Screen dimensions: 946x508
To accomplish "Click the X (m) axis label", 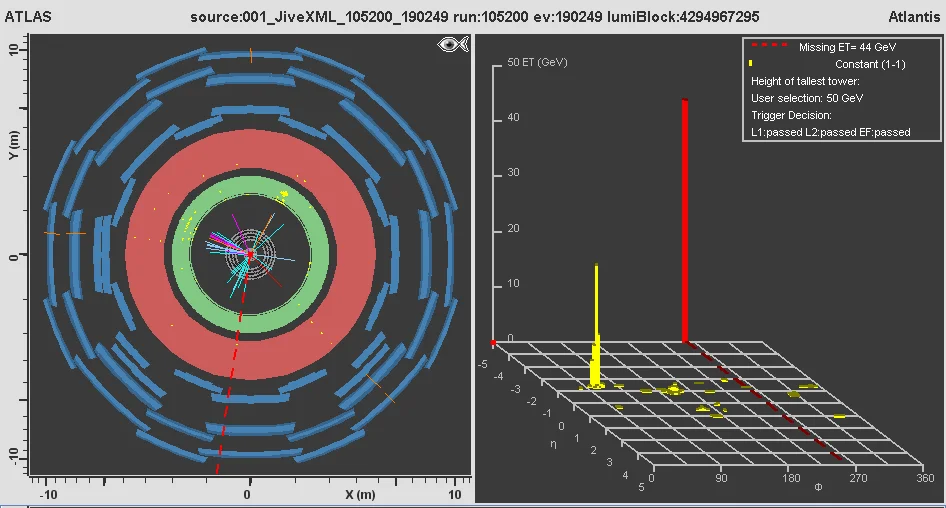I will tap(359, 495).
